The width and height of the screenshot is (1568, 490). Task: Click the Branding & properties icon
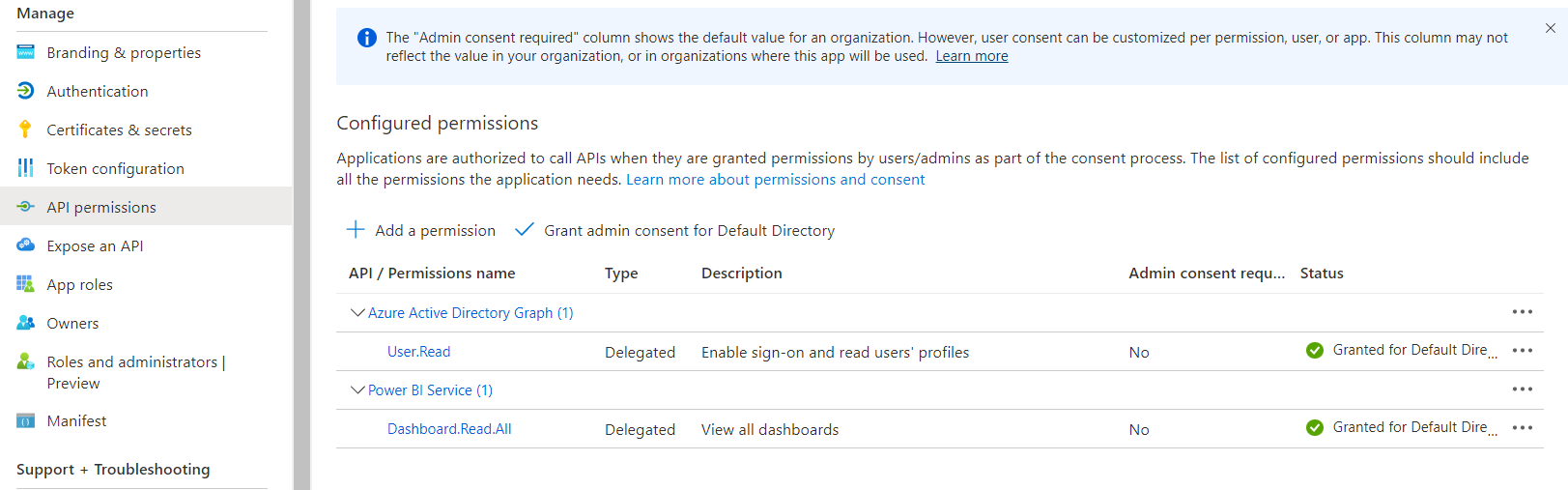pyautogui.click(x=26, y=52)
